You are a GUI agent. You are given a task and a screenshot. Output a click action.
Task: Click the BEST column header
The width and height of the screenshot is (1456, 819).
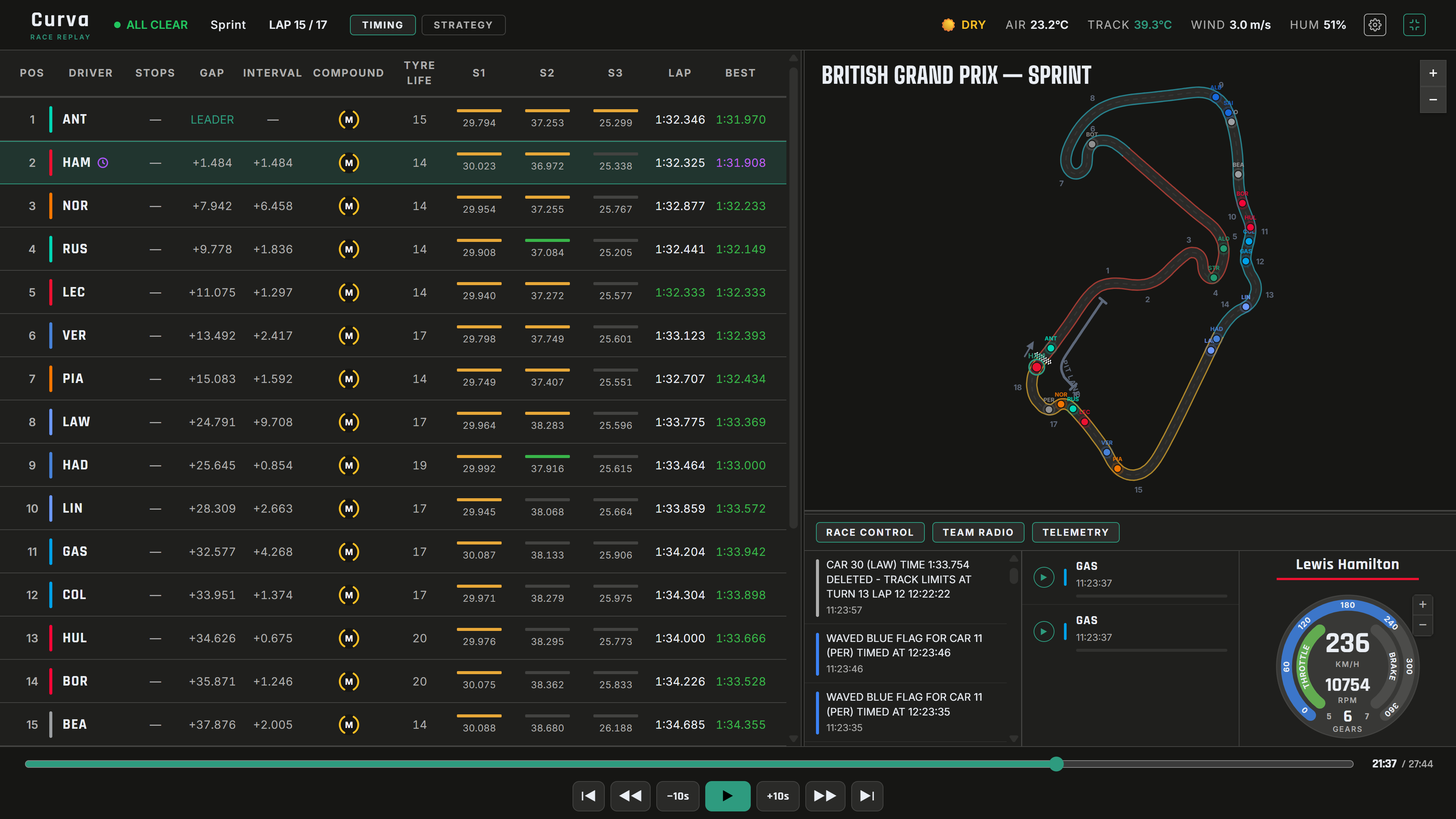(741, 73)
